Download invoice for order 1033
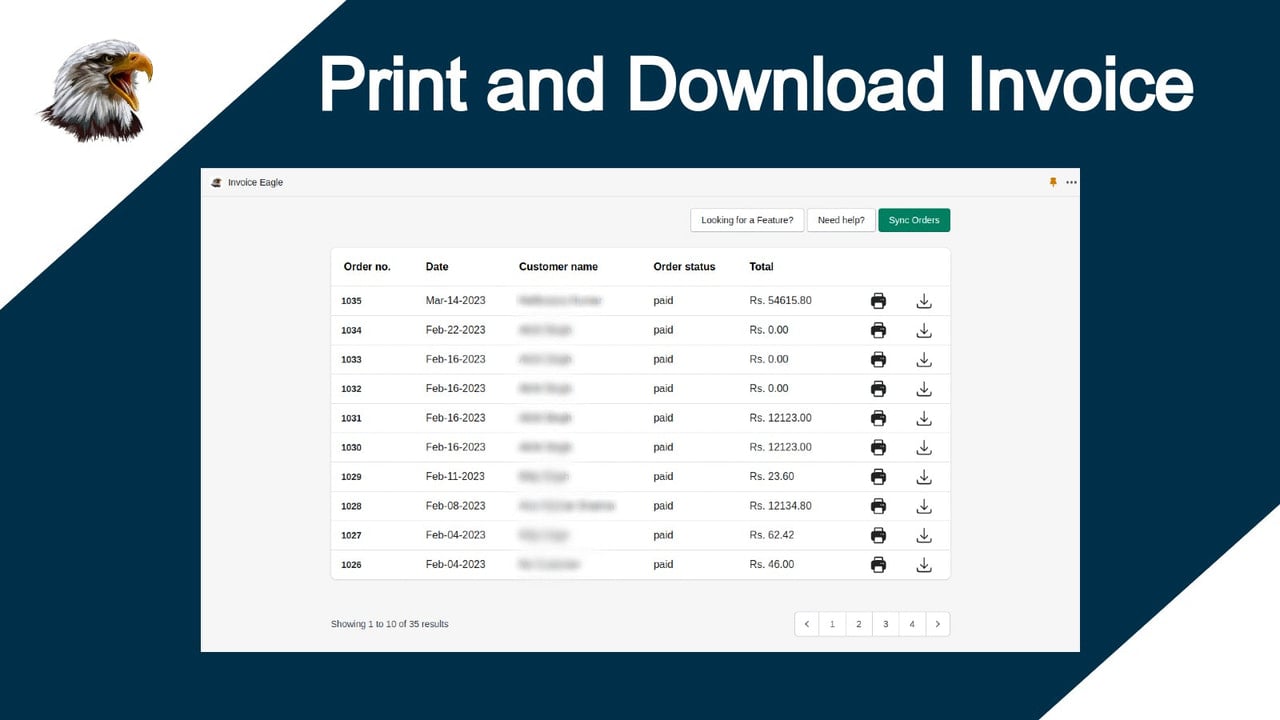The image size is (1280, 720). (924, 360)
